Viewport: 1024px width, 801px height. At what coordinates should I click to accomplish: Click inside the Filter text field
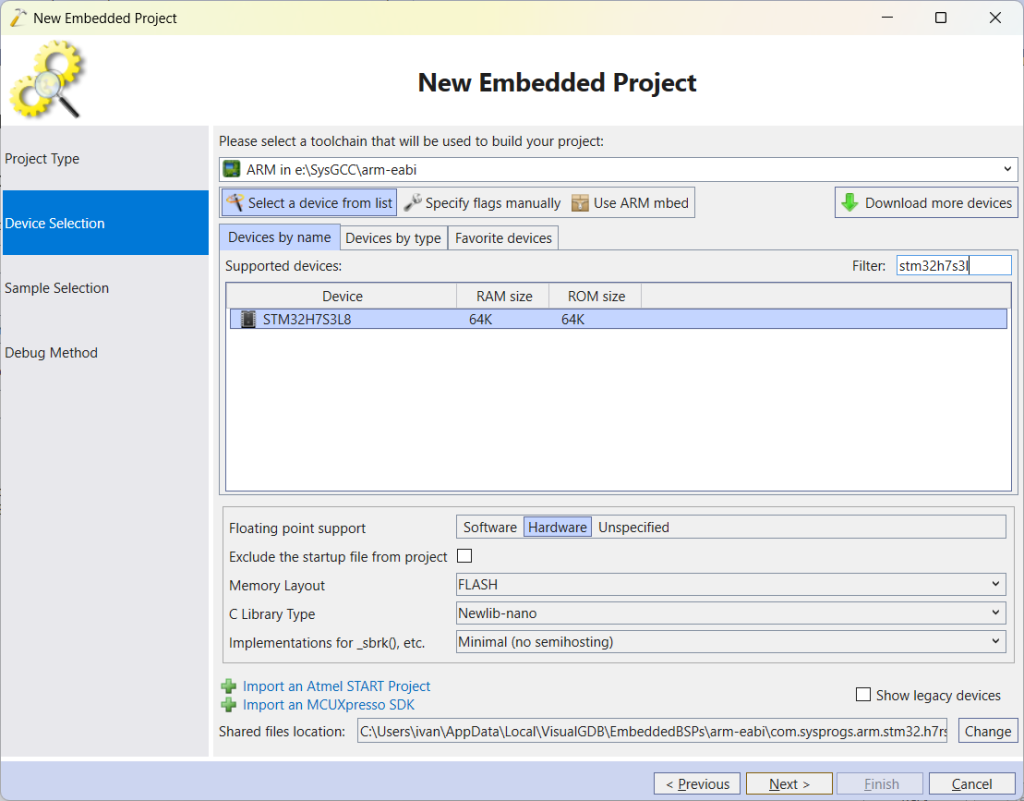[950, 264]
